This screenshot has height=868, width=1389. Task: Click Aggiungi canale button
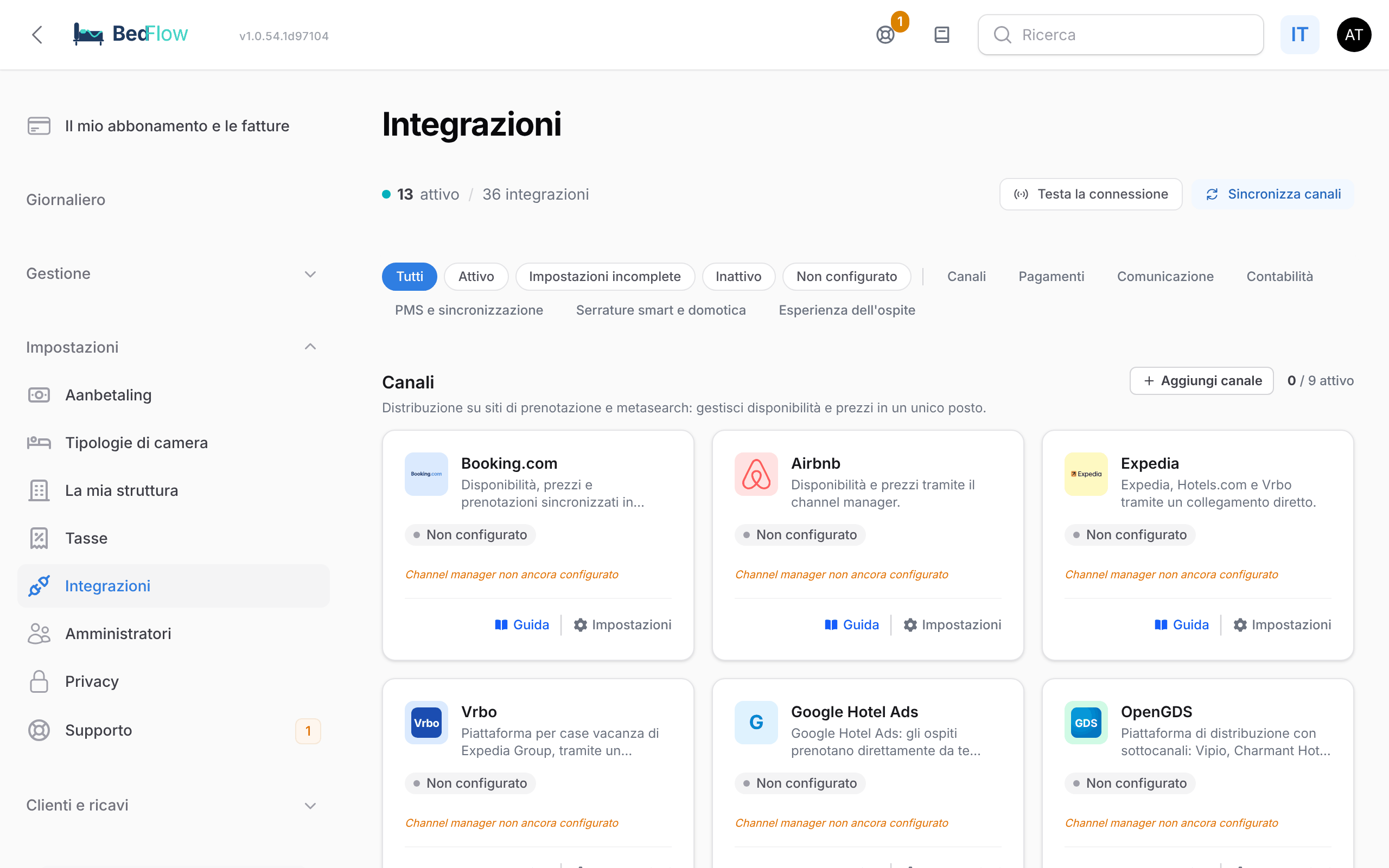pos(1202,381)
